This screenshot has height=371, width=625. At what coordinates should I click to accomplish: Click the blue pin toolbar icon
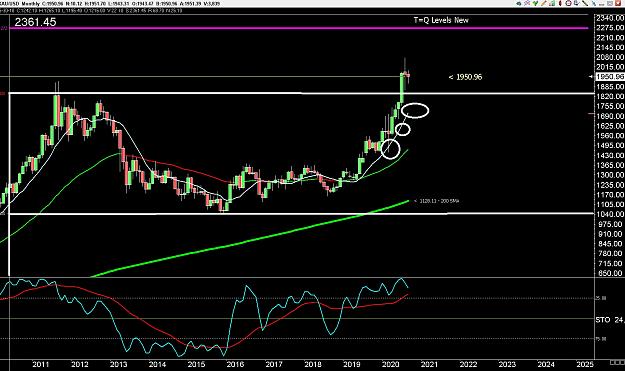tap(594, 3)
